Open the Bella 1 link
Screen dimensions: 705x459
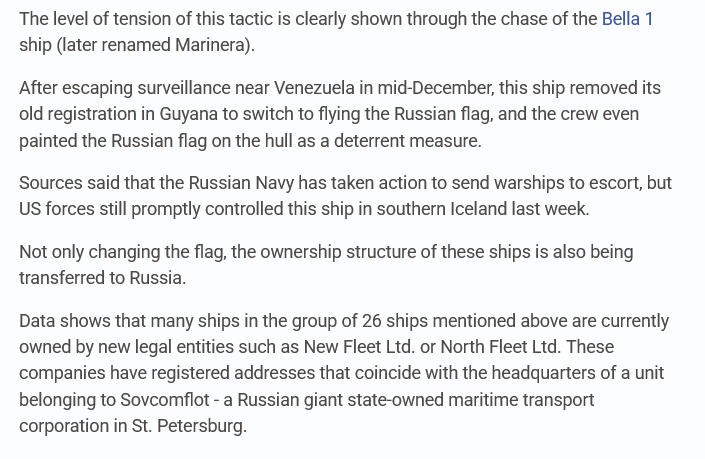coord(627,19)
